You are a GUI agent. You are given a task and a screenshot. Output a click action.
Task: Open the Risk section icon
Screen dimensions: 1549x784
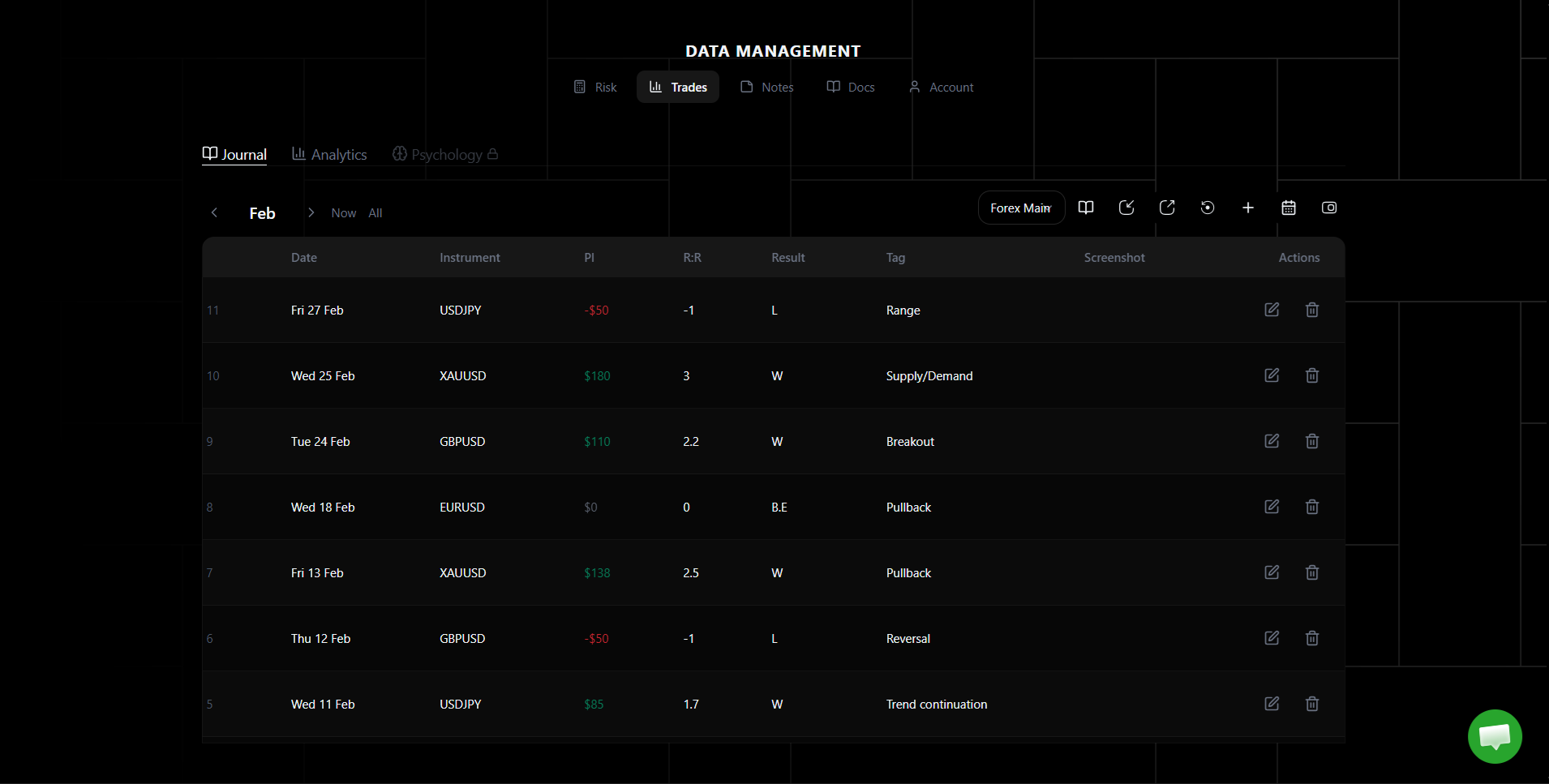click(581, 86)
